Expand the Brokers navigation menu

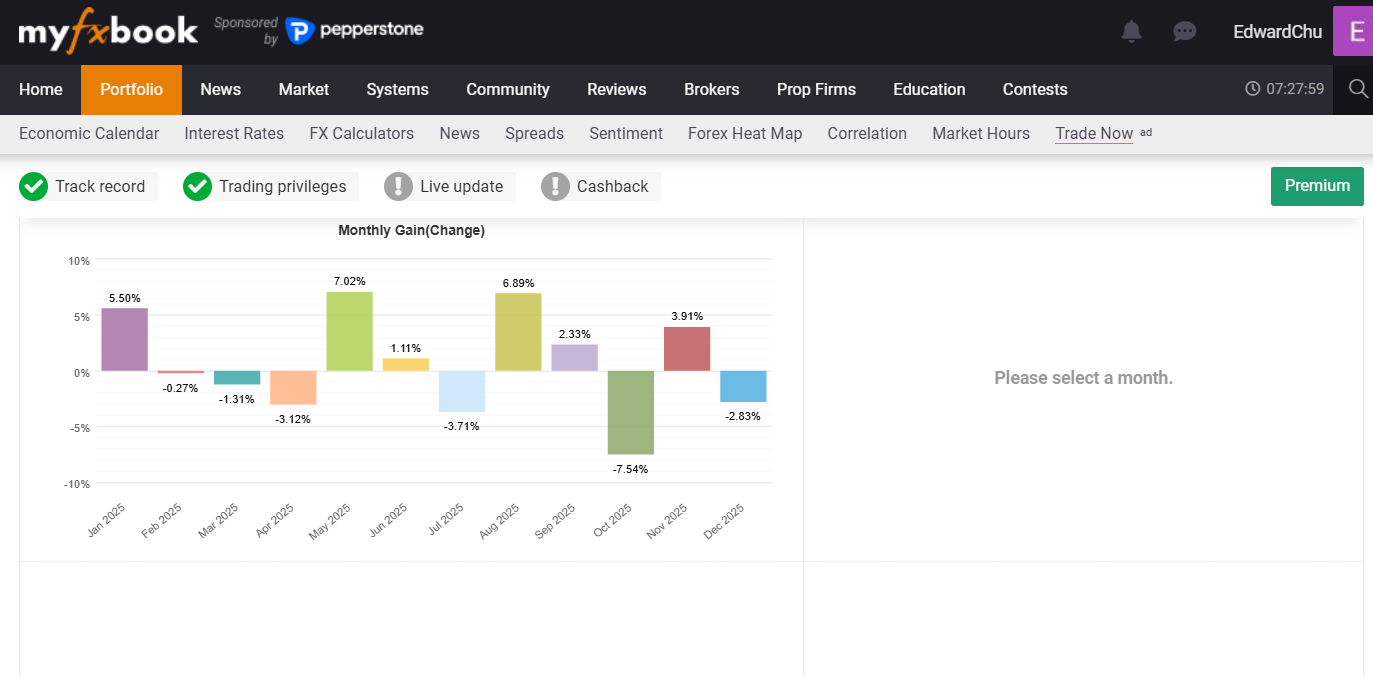(x=711, y=90)
